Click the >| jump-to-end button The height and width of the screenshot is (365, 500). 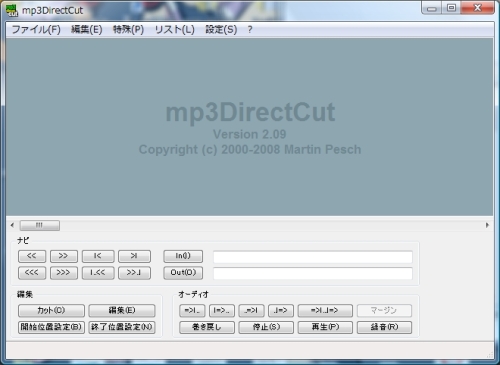(x=134, y=256)
